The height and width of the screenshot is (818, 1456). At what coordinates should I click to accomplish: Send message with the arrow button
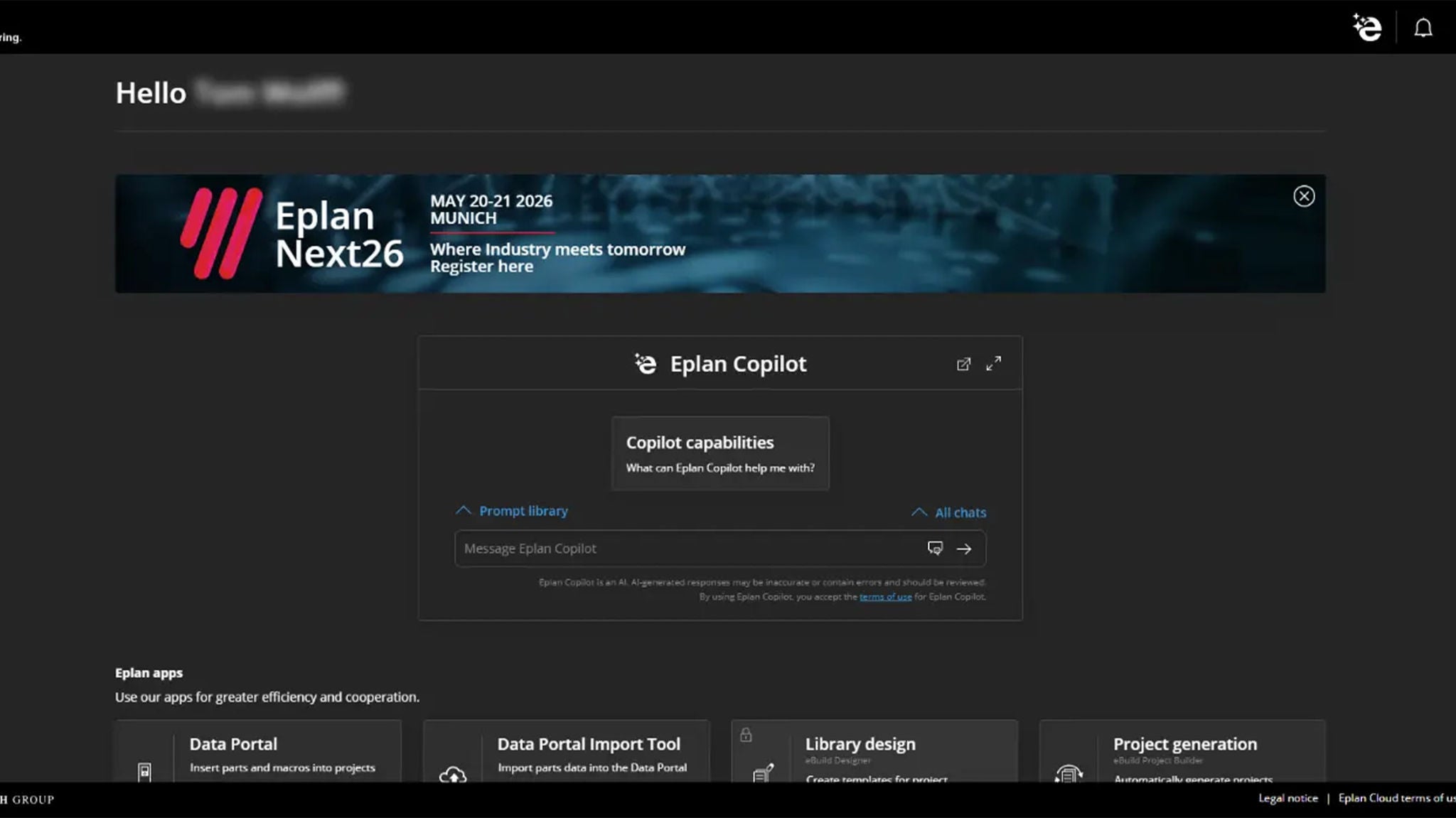pos(964,549)
